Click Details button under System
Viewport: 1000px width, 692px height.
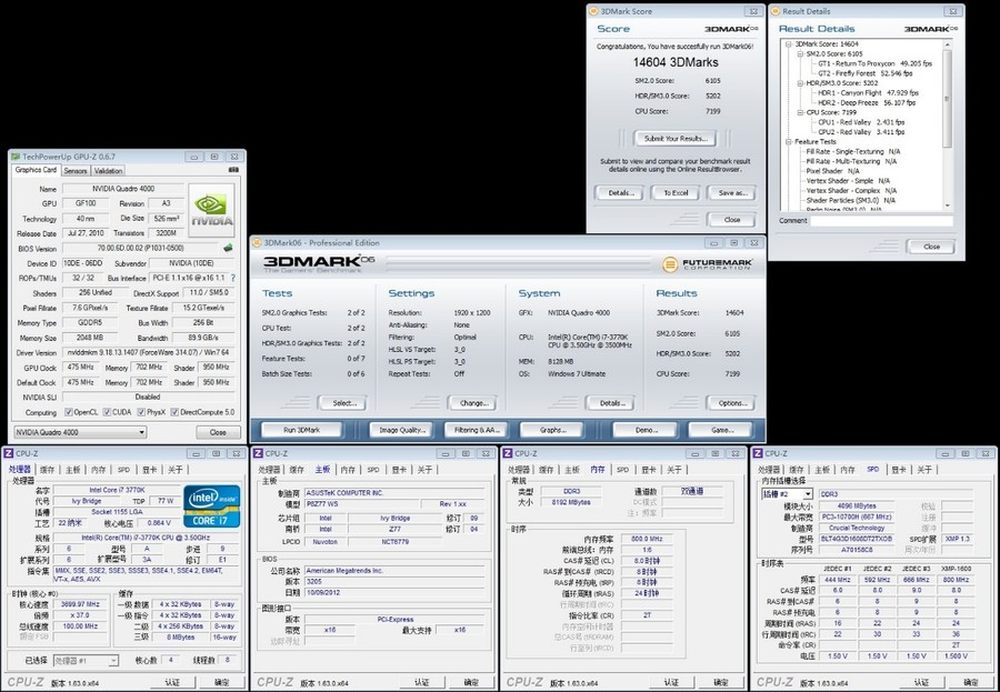coord(610,403)
